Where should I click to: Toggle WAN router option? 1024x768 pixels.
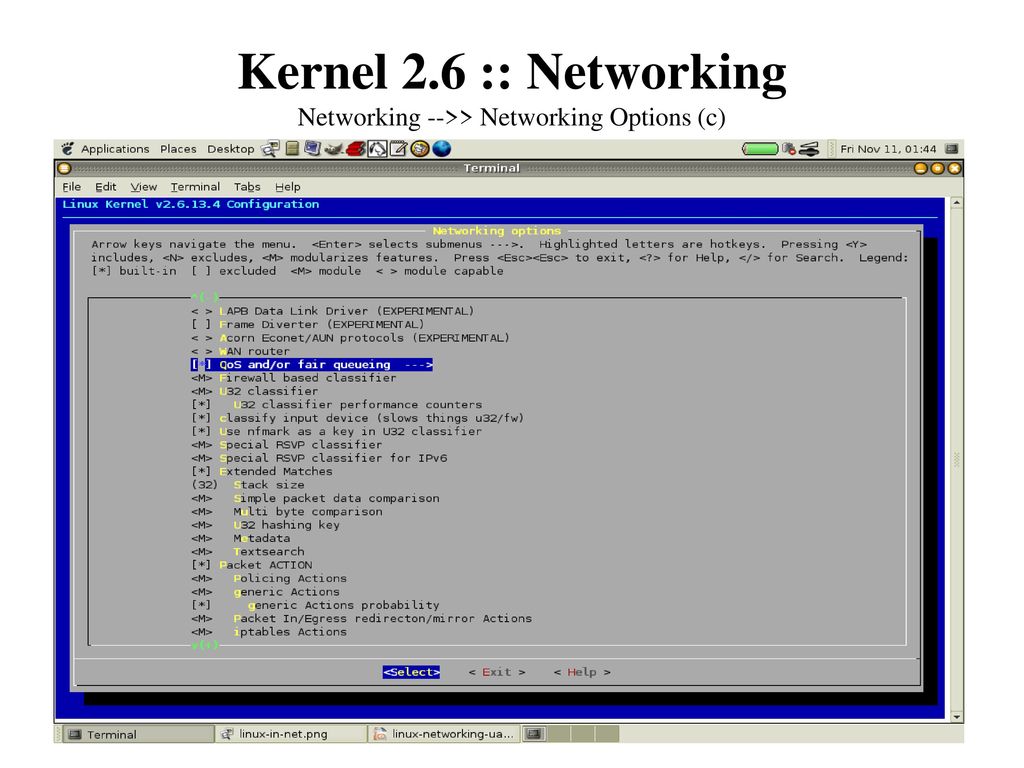[x=240, y=351]
